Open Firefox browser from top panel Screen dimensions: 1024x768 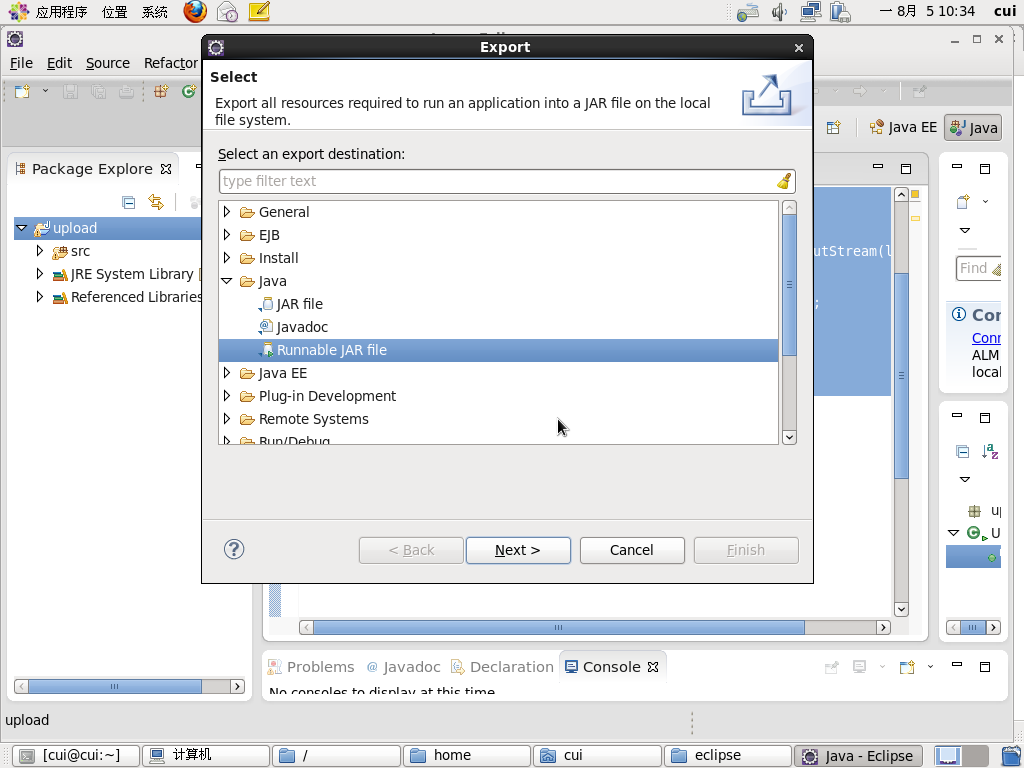(195, 12)
